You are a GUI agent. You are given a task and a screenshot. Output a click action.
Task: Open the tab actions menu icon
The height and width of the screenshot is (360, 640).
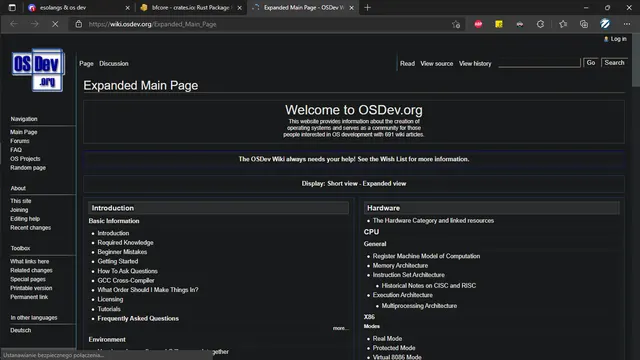[x=12, y=7]
